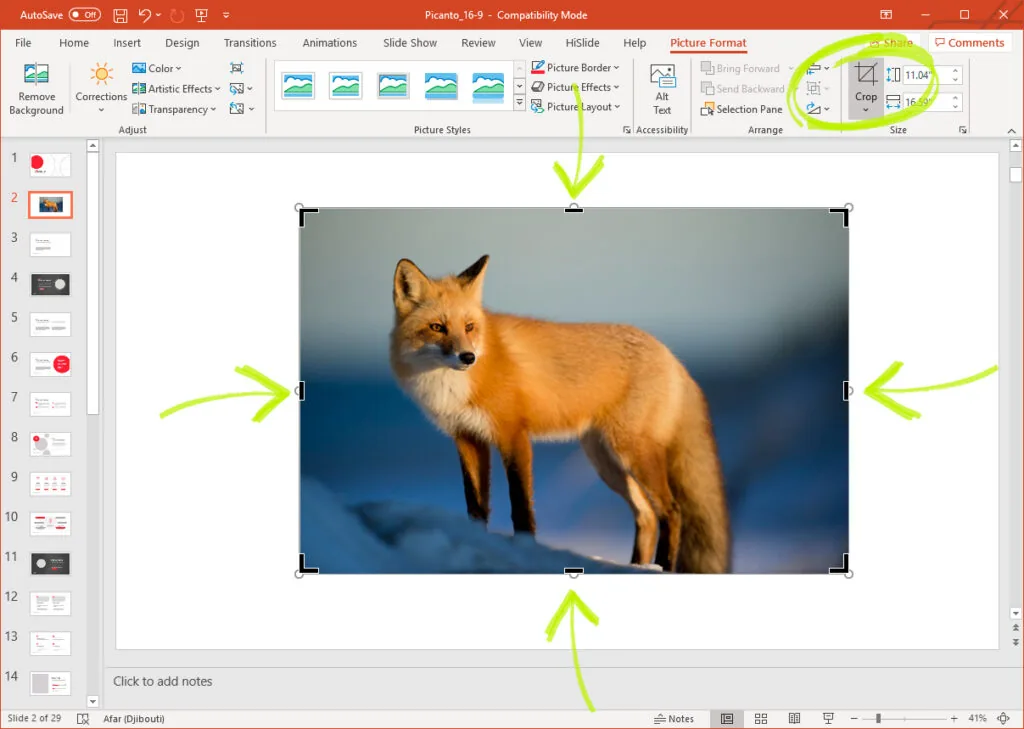
Task: Click the zoom in plus icon
Action: point(954,719)
